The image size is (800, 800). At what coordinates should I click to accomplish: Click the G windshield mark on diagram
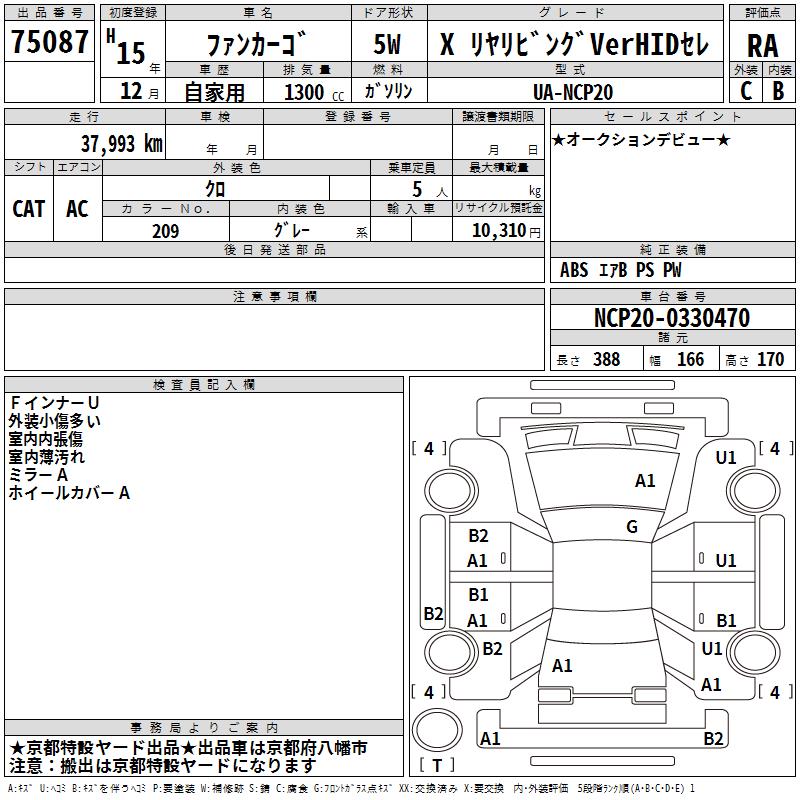point(632,527)
